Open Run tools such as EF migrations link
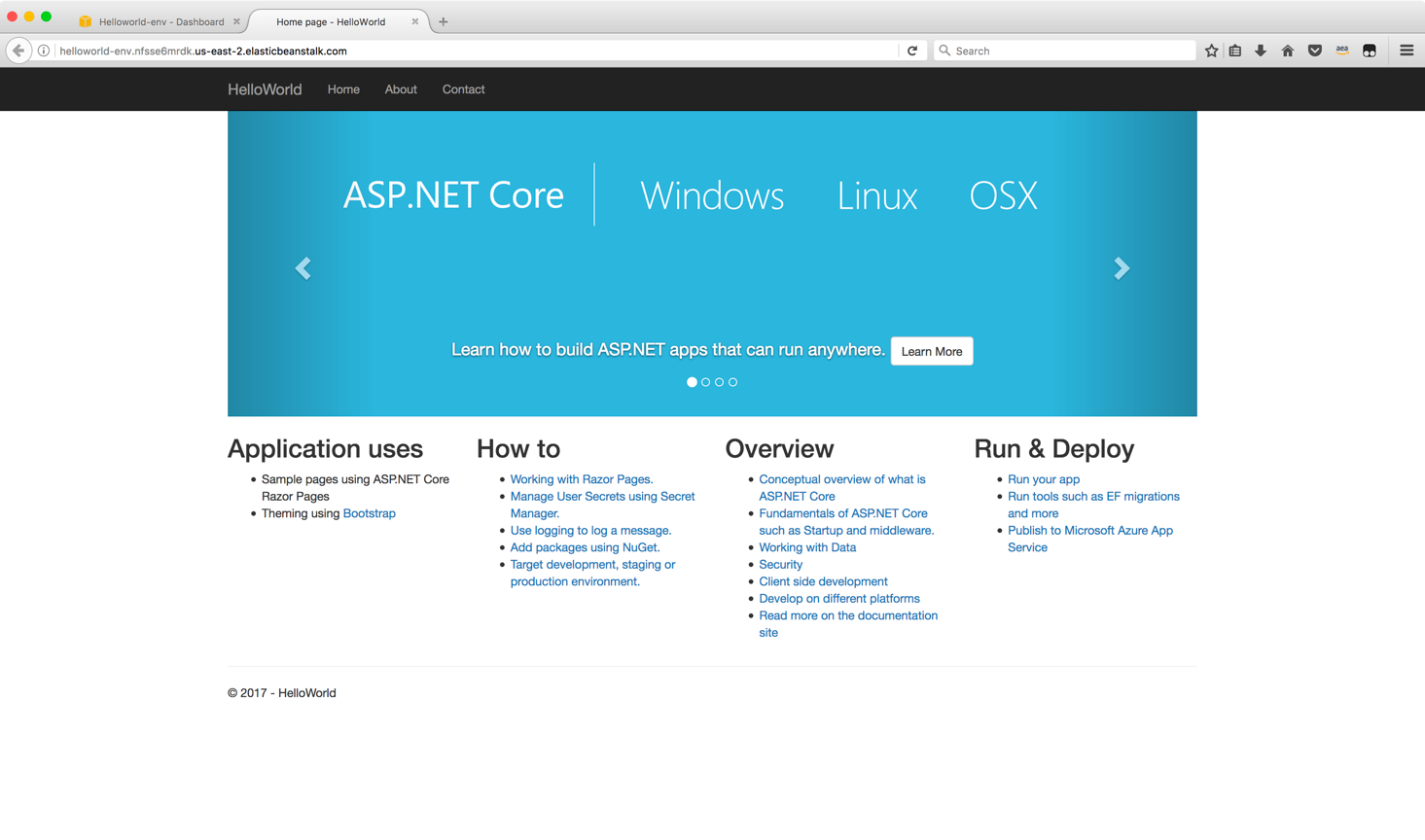 click(x=1093, y=505)
